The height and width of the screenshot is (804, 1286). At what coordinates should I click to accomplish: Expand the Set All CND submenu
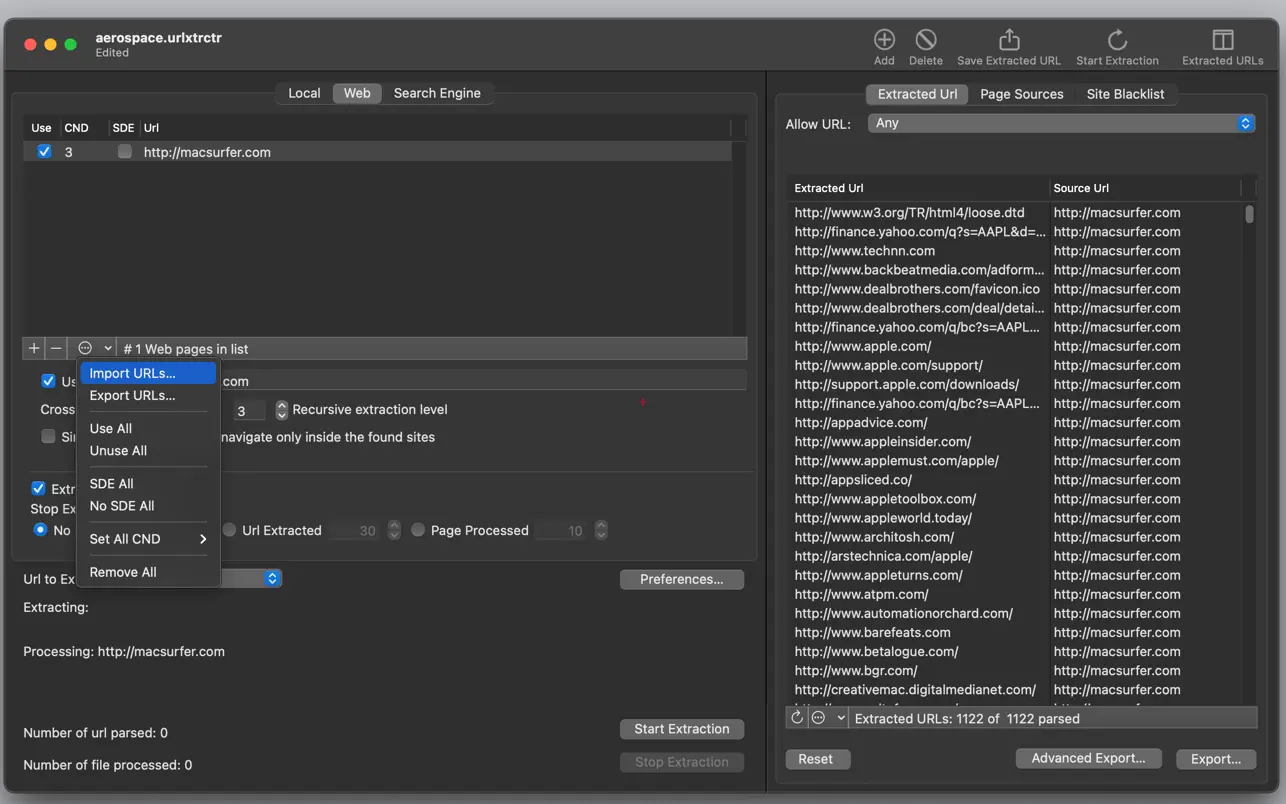(148, 539)
